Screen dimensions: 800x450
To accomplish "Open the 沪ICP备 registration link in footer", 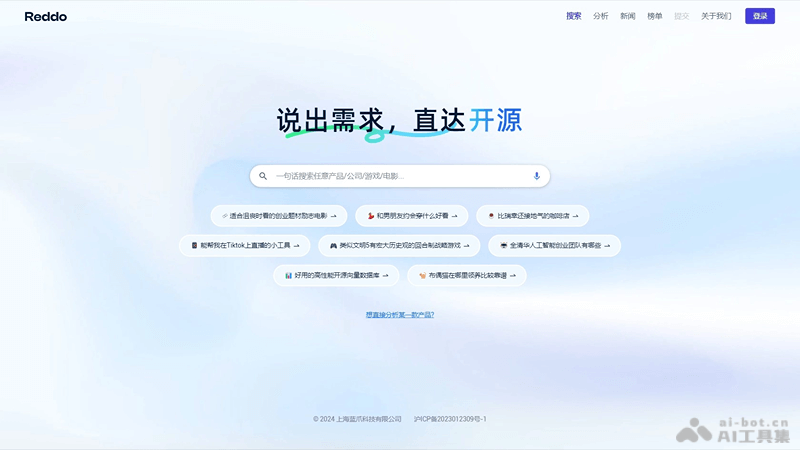I will tap(450, 419).
